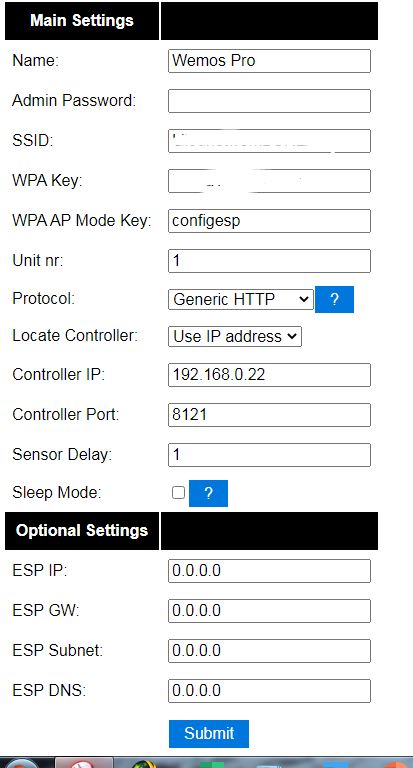Open the Locate Controller dropdown
The height and width of the screenshot is (768, 413).
(235, 336)
